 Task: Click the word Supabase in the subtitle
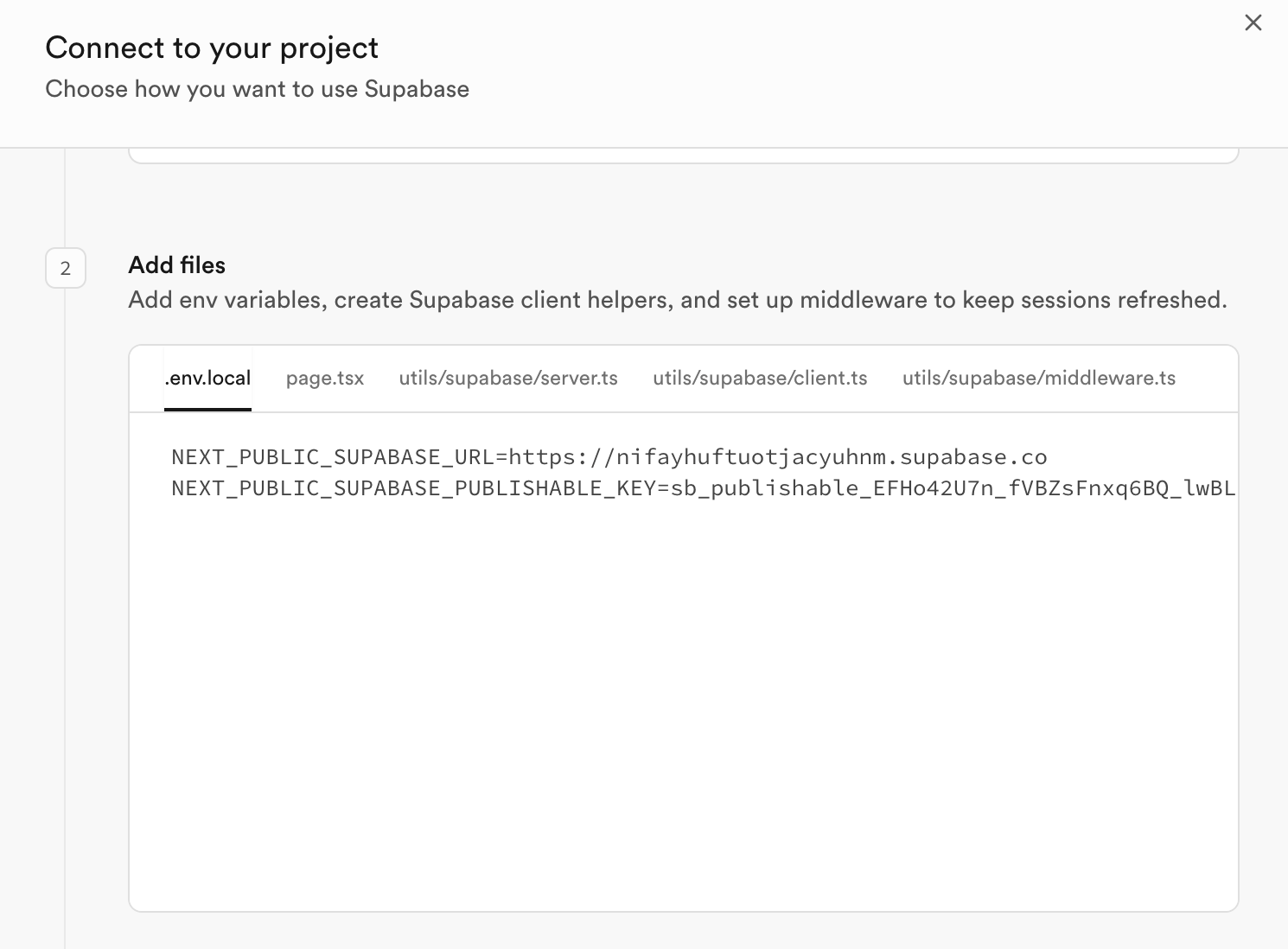click(x=417, y=89)
